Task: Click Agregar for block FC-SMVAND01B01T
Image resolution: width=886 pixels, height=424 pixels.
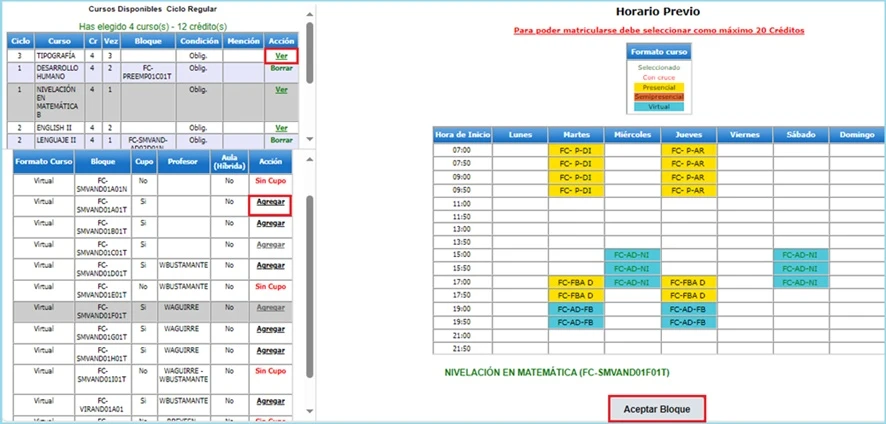Action: click(x=268, y=223)
